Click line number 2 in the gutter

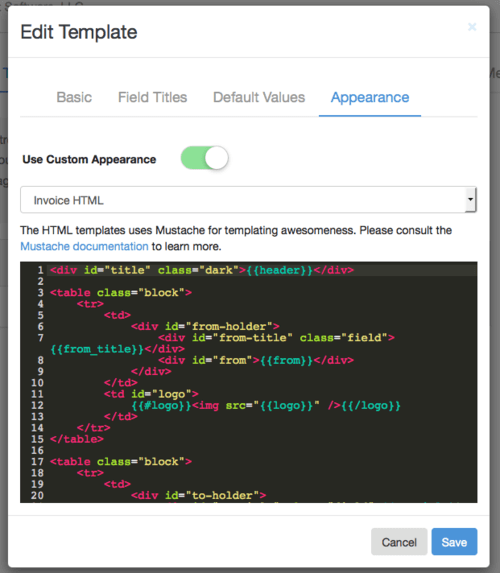coord(40,281)
